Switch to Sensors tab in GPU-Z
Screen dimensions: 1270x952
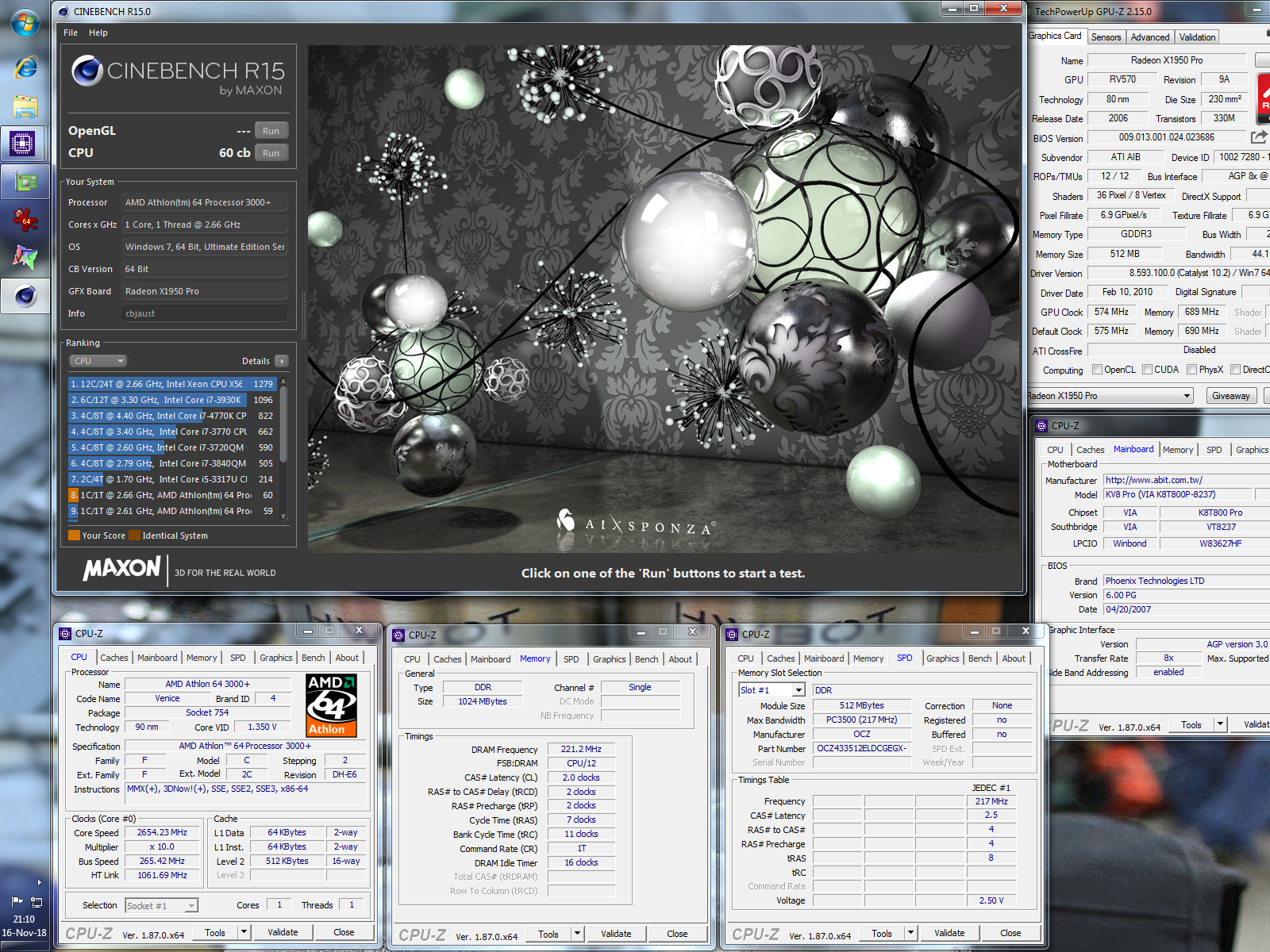pos(1106,37)
